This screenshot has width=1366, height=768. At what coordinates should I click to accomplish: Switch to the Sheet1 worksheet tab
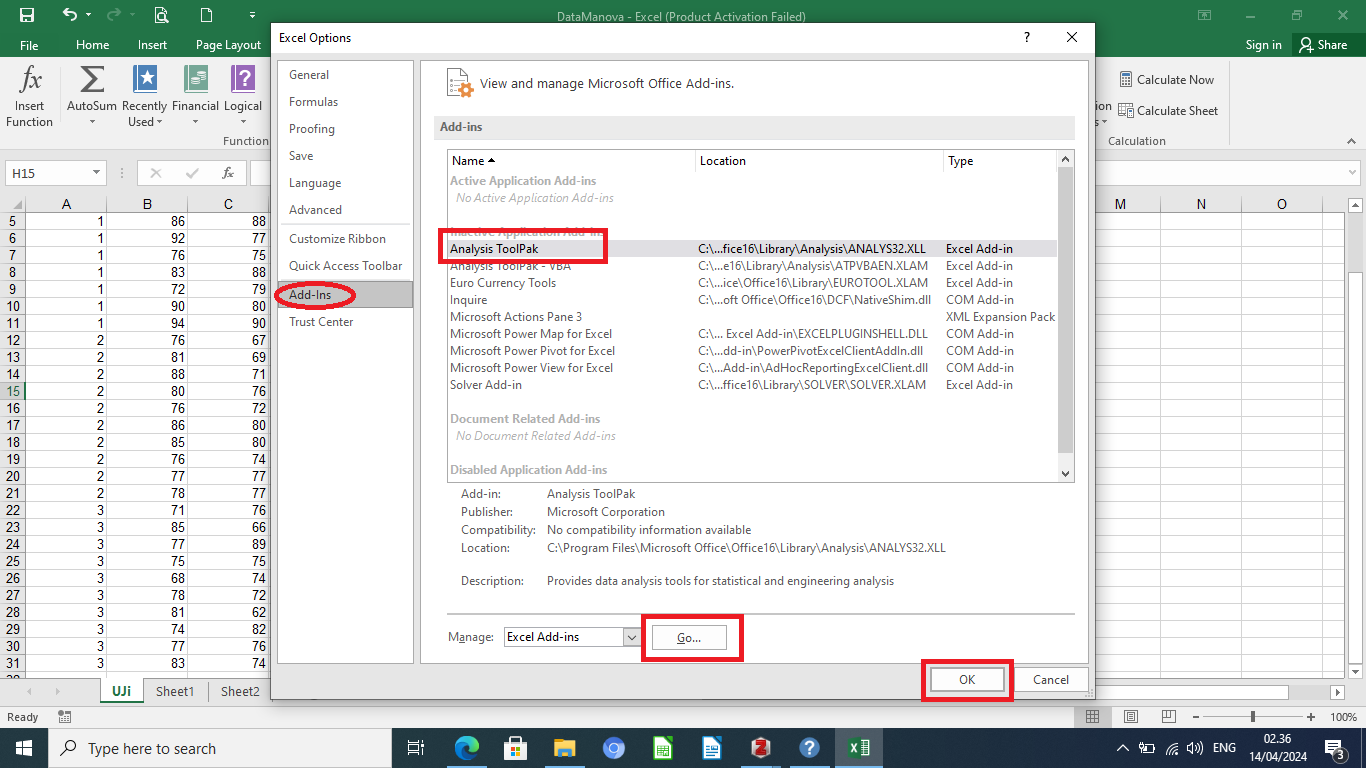pyautogui.click(x=175, y=691)
